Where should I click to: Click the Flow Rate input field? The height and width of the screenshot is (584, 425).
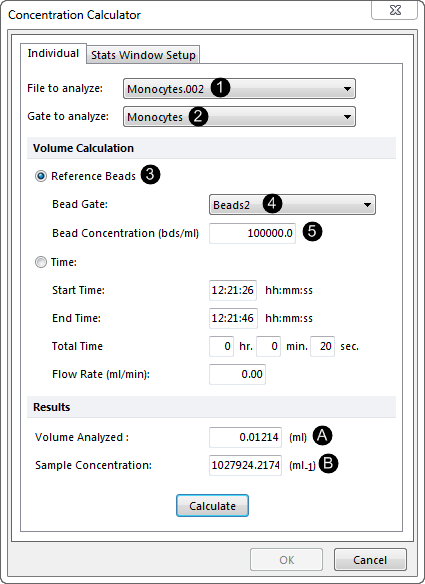[x=237, y=374]
